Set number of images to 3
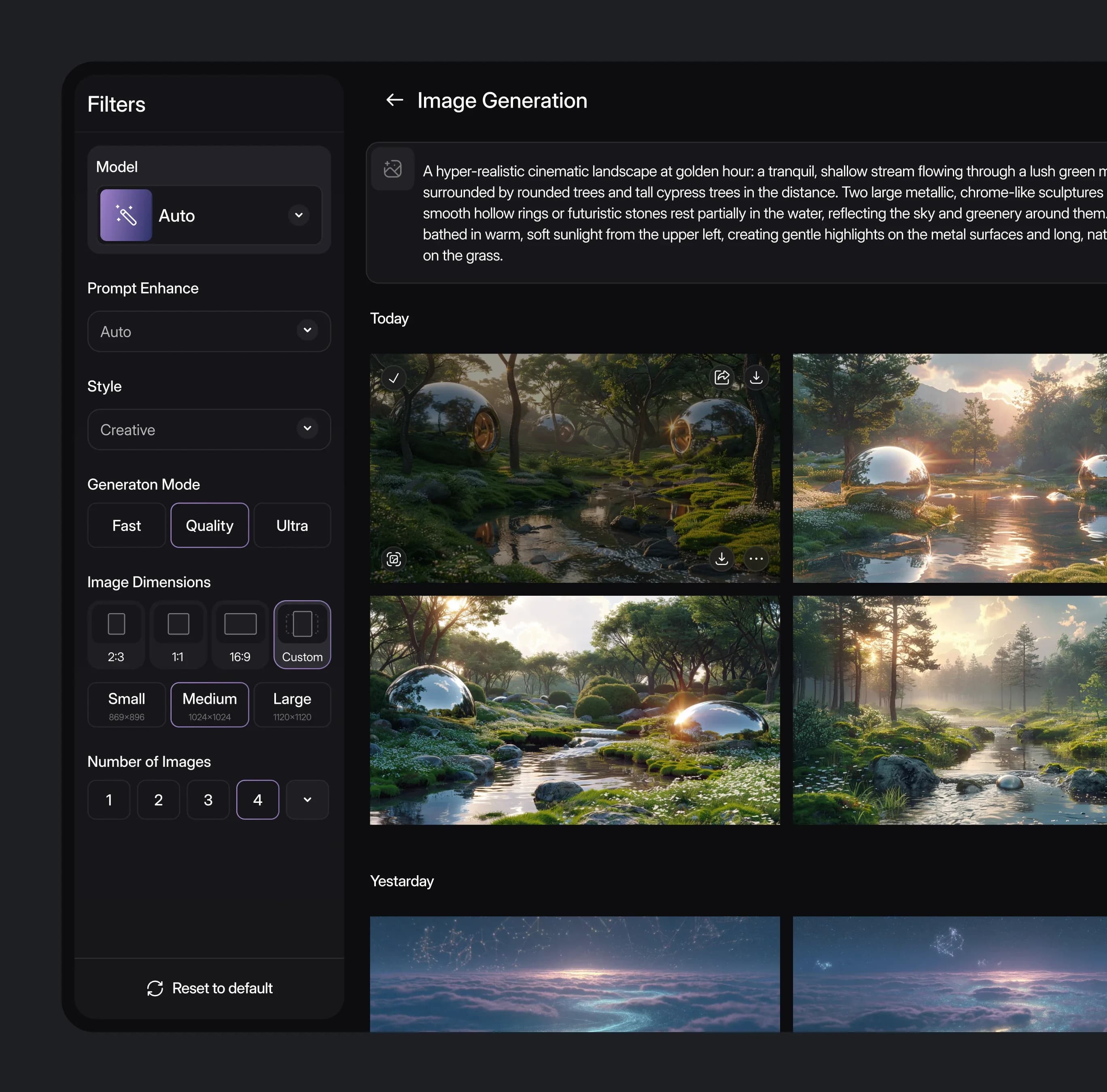The width and height of the screenshot is (1107, 1092). 208,800
